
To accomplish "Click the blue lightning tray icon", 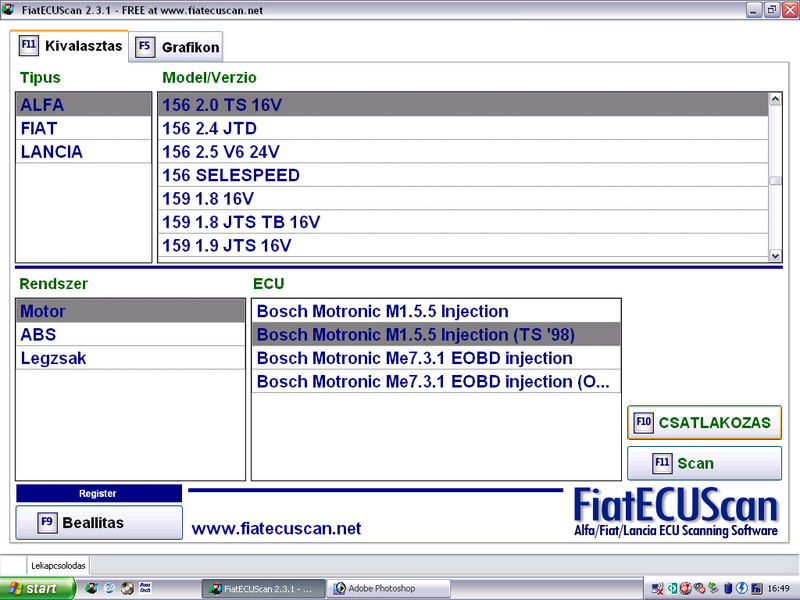I will 742,589.
